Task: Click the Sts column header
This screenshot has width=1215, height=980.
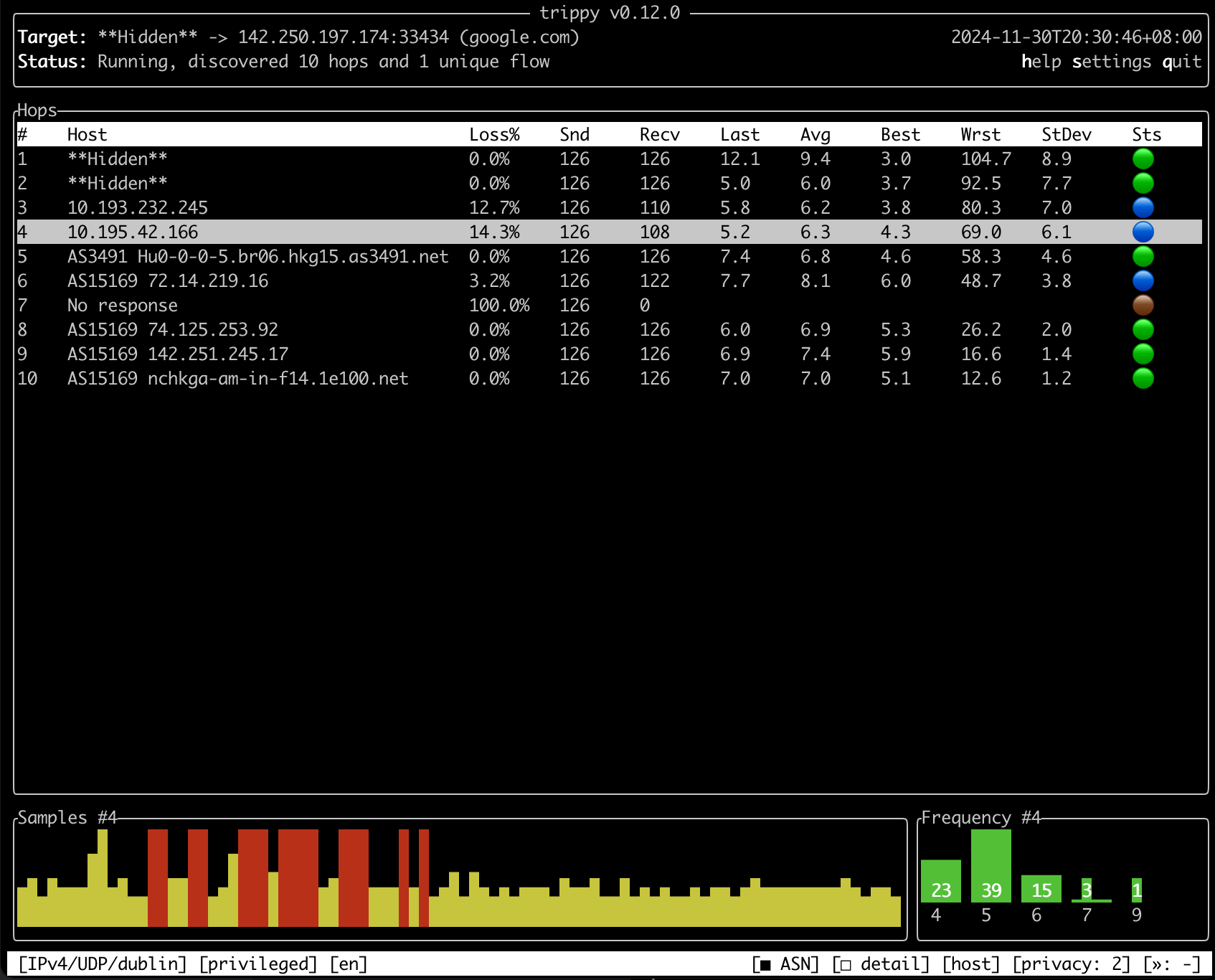Action: [1146, 134]
